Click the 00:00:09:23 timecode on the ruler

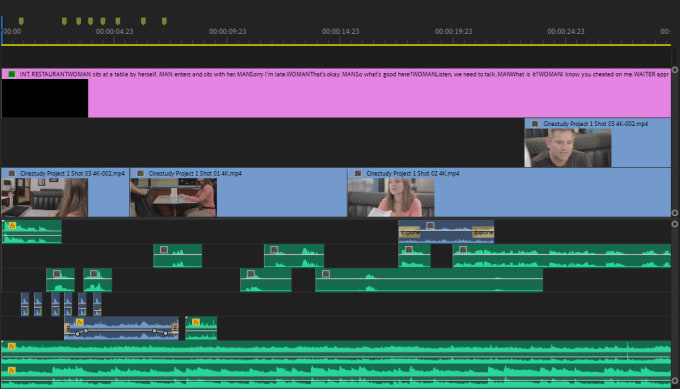pyautogui.click(x=227, y=31)
